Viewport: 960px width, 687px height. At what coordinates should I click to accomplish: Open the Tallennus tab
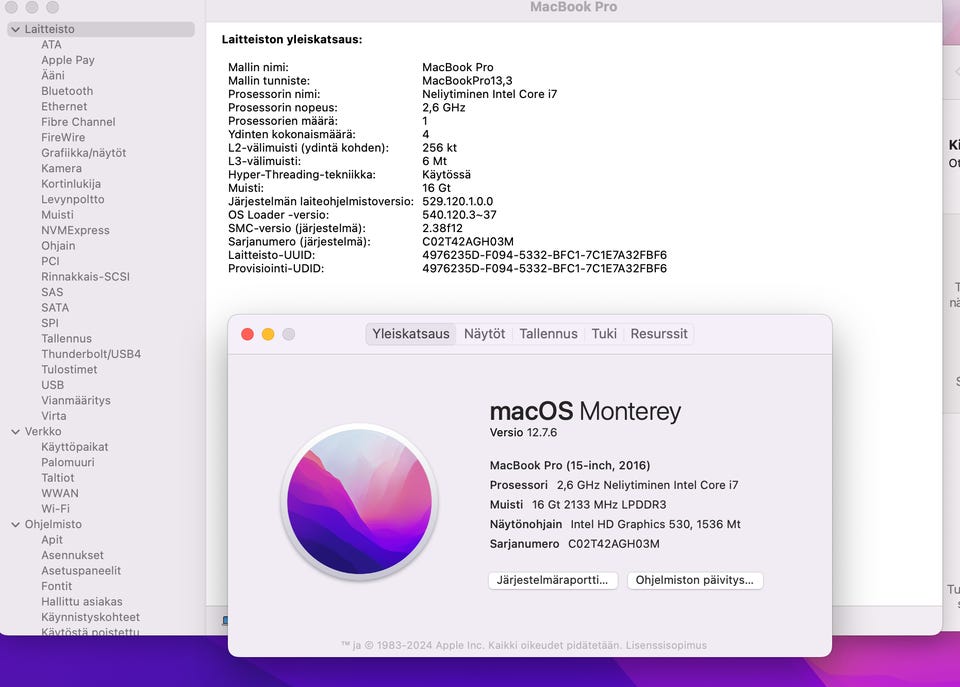point(548,334)
